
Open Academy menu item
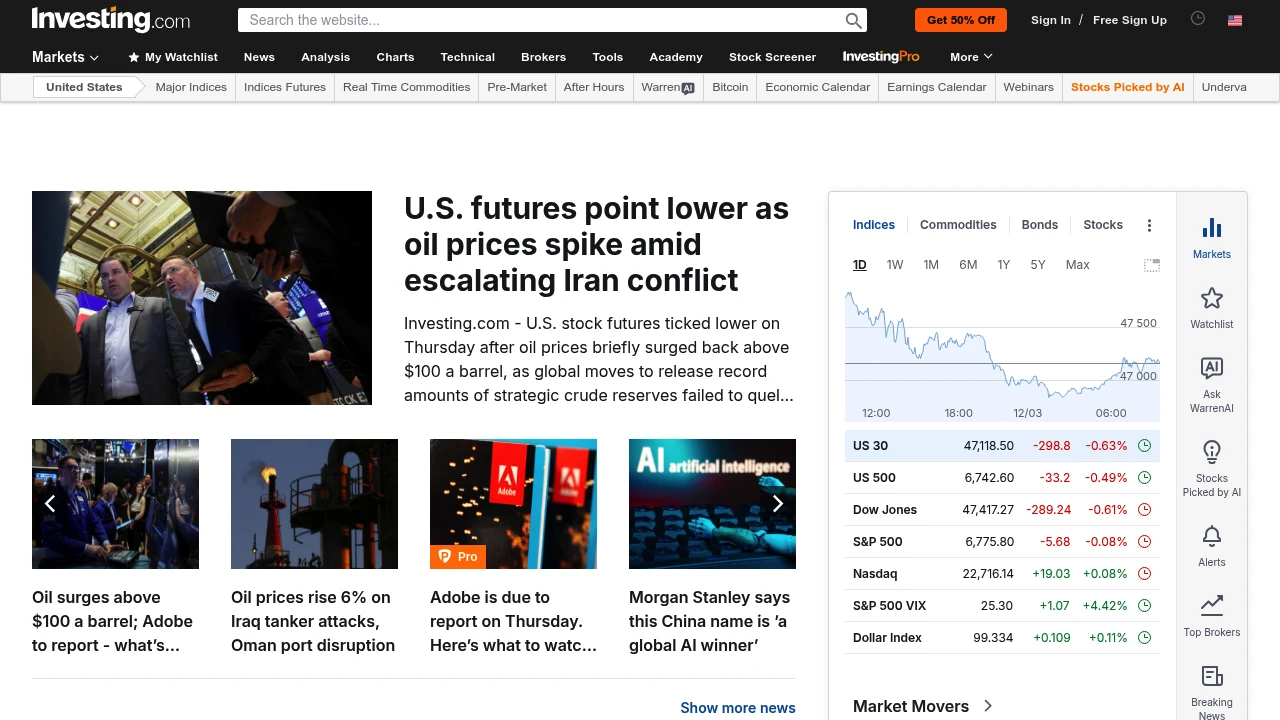[x=676, y=57]
